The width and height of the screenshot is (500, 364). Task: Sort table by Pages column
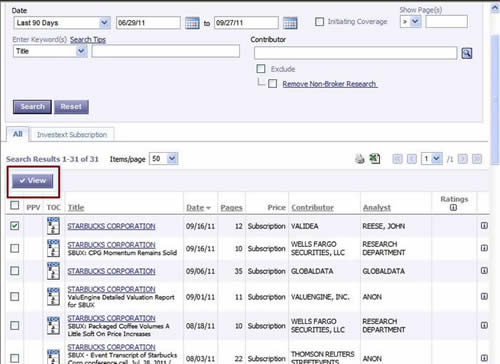[231, 208]
